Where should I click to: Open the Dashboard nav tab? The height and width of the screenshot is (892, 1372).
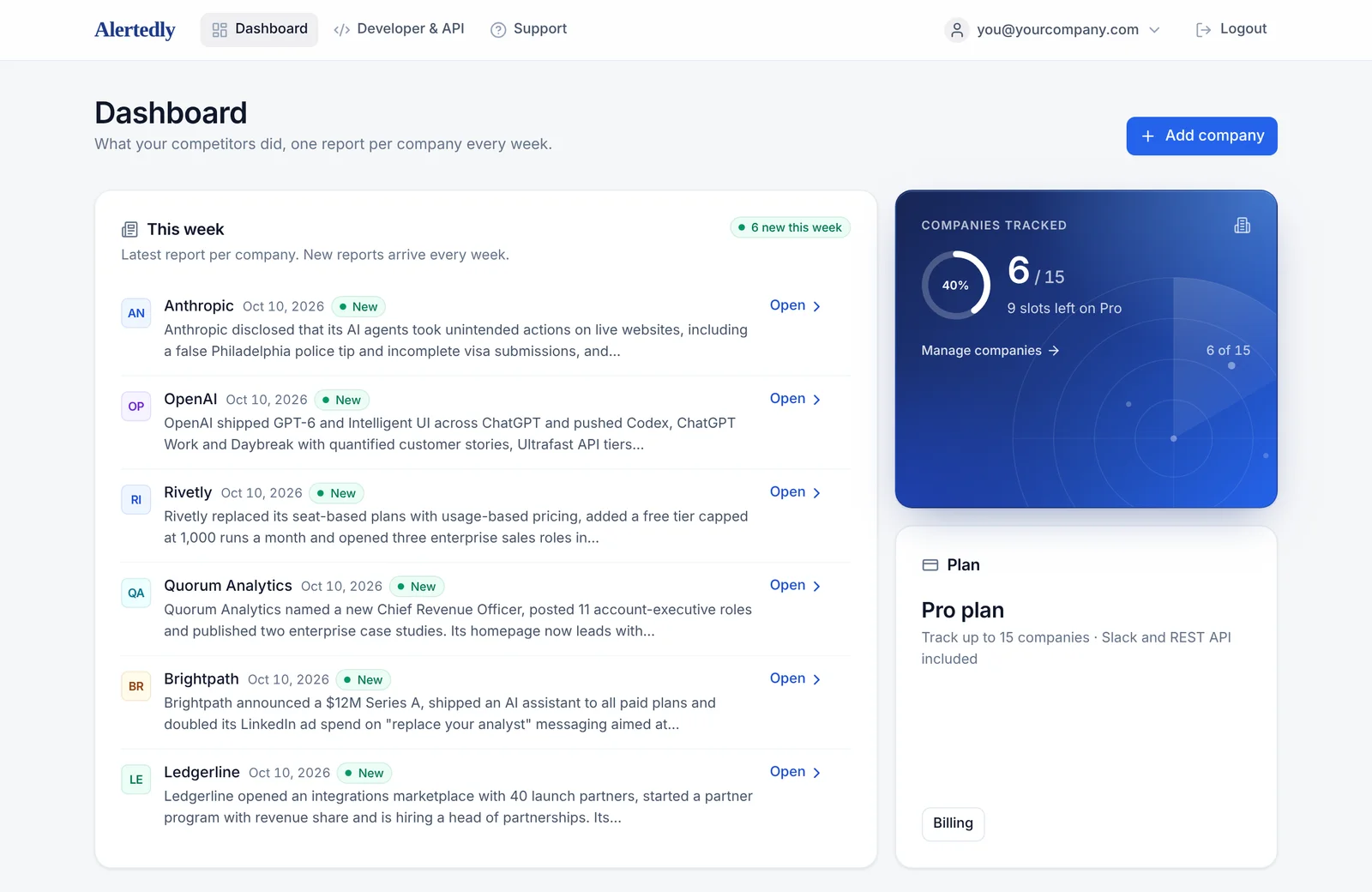[x=259, y=29]
